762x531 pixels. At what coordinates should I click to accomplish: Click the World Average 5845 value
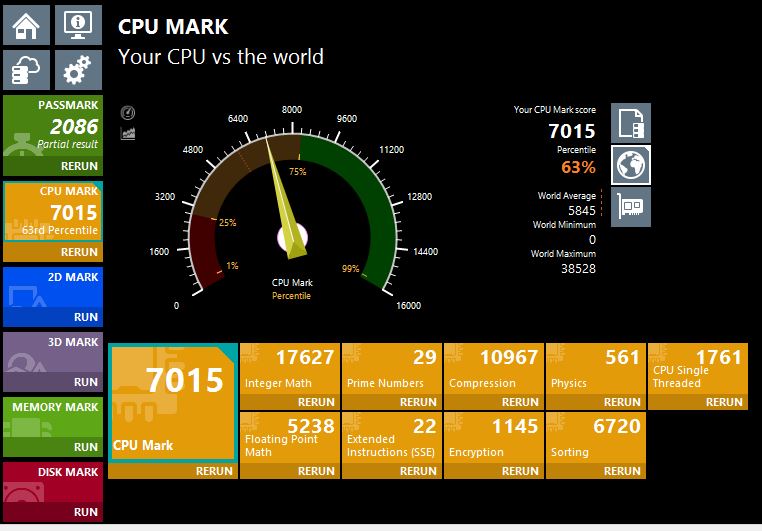[581, 211]
